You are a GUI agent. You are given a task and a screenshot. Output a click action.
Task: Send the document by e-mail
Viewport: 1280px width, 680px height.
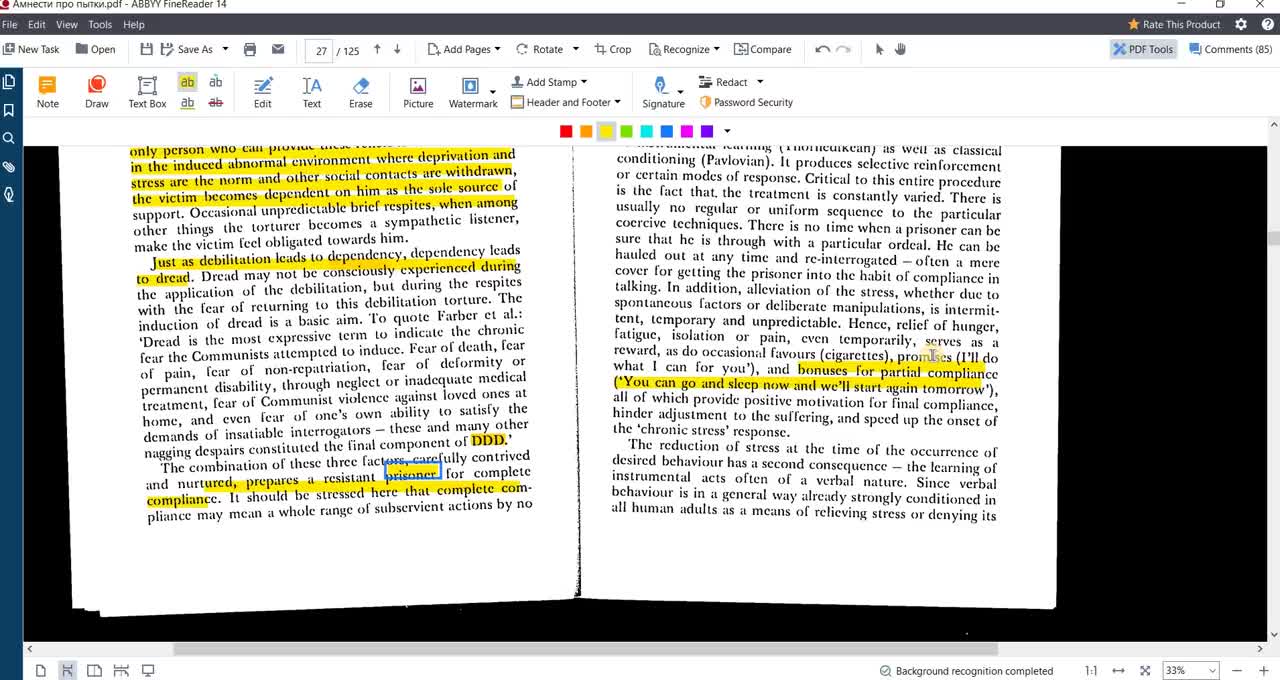click(278, 49)
